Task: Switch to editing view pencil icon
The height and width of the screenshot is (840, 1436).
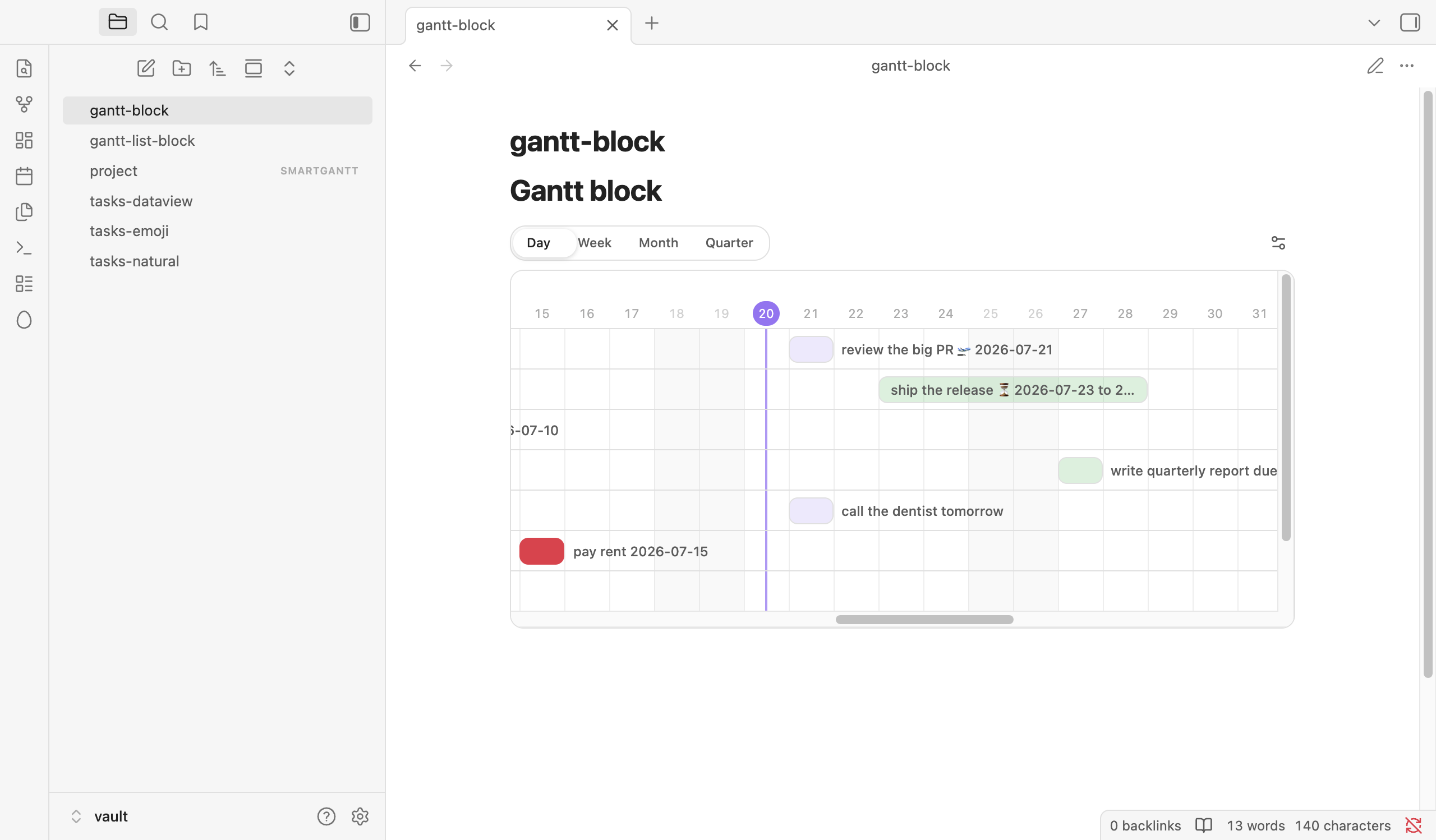Action: [x=1375, y=66]
